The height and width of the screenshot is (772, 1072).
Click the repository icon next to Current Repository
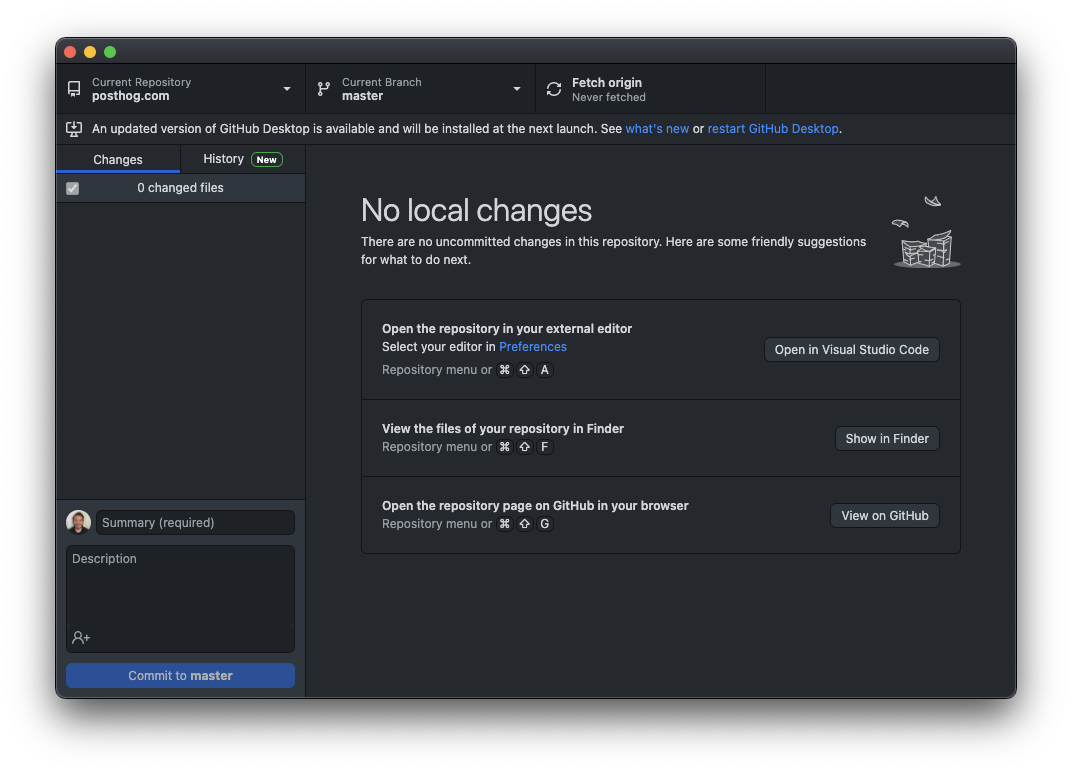(x=73, y=88)
